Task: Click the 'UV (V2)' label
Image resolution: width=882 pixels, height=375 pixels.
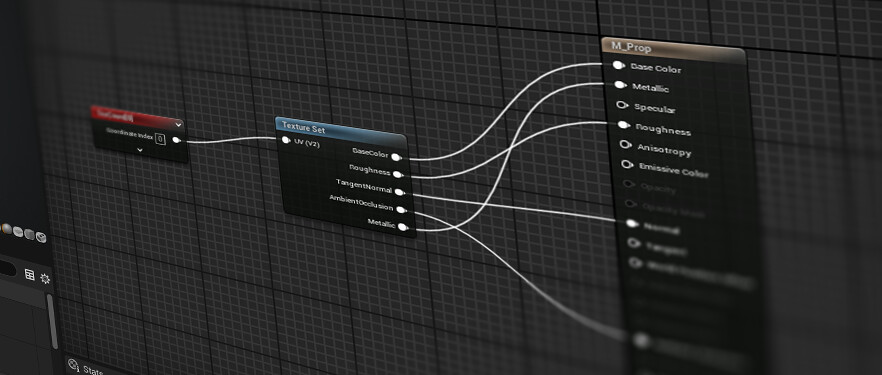Action: [x=307, y=143]
